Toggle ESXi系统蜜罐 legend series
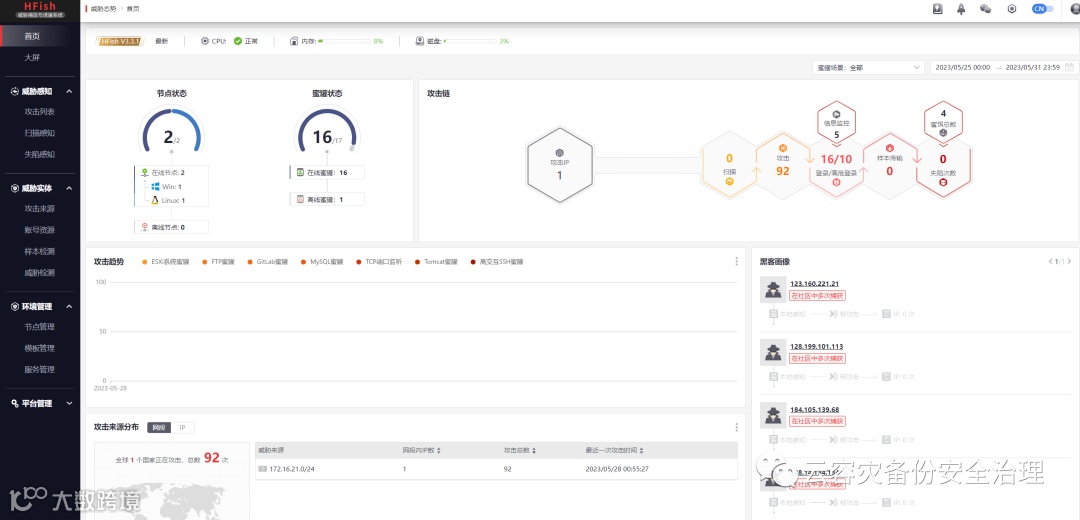Image resolution: width=1080 pixels, height=520 pixels. click(165, 262)
